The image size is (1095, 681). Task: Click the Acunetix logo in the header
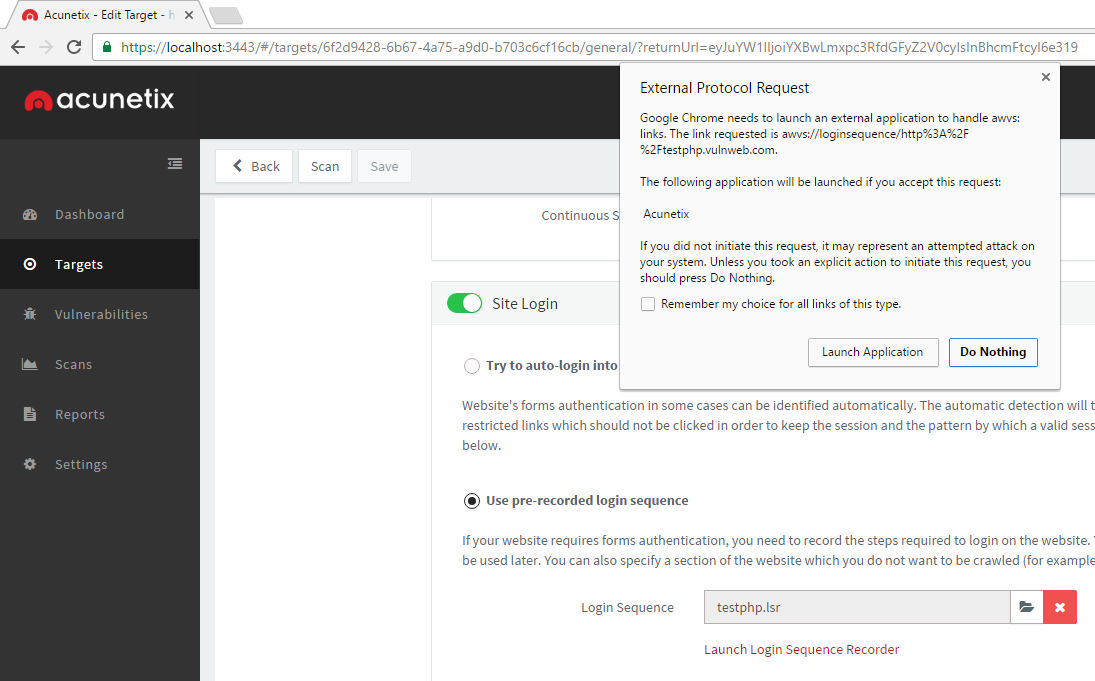pyautogui.click(x=99, y=100)
